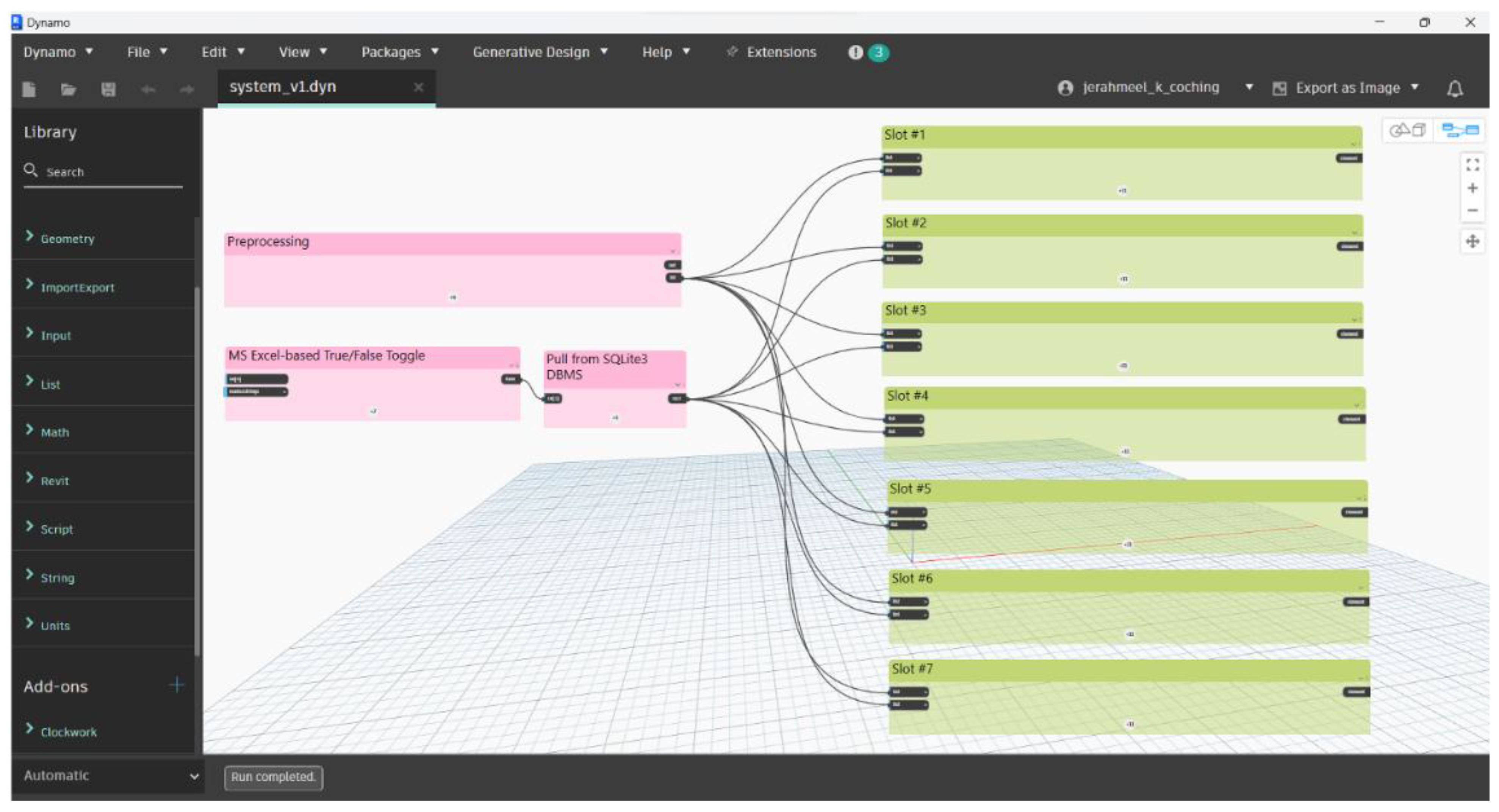Click the Open file folder icon
This screenshot has width=1499, height=812.
click(x=69, y=89)
